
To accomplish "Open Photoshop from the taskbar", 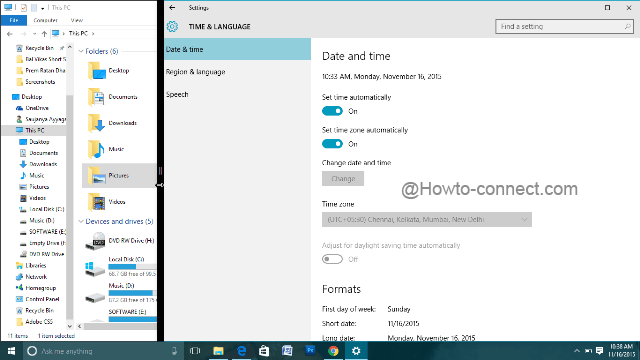I will coord(310,351).
